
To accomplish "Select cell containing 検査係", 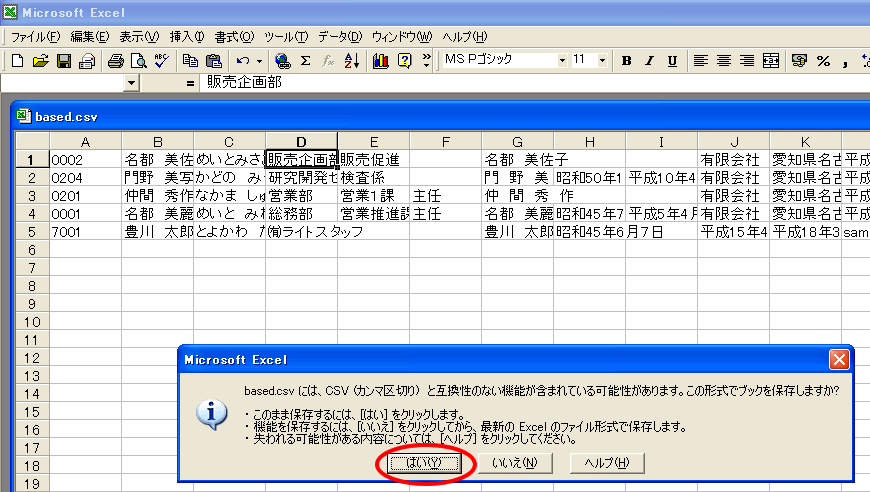I will 373,178.
